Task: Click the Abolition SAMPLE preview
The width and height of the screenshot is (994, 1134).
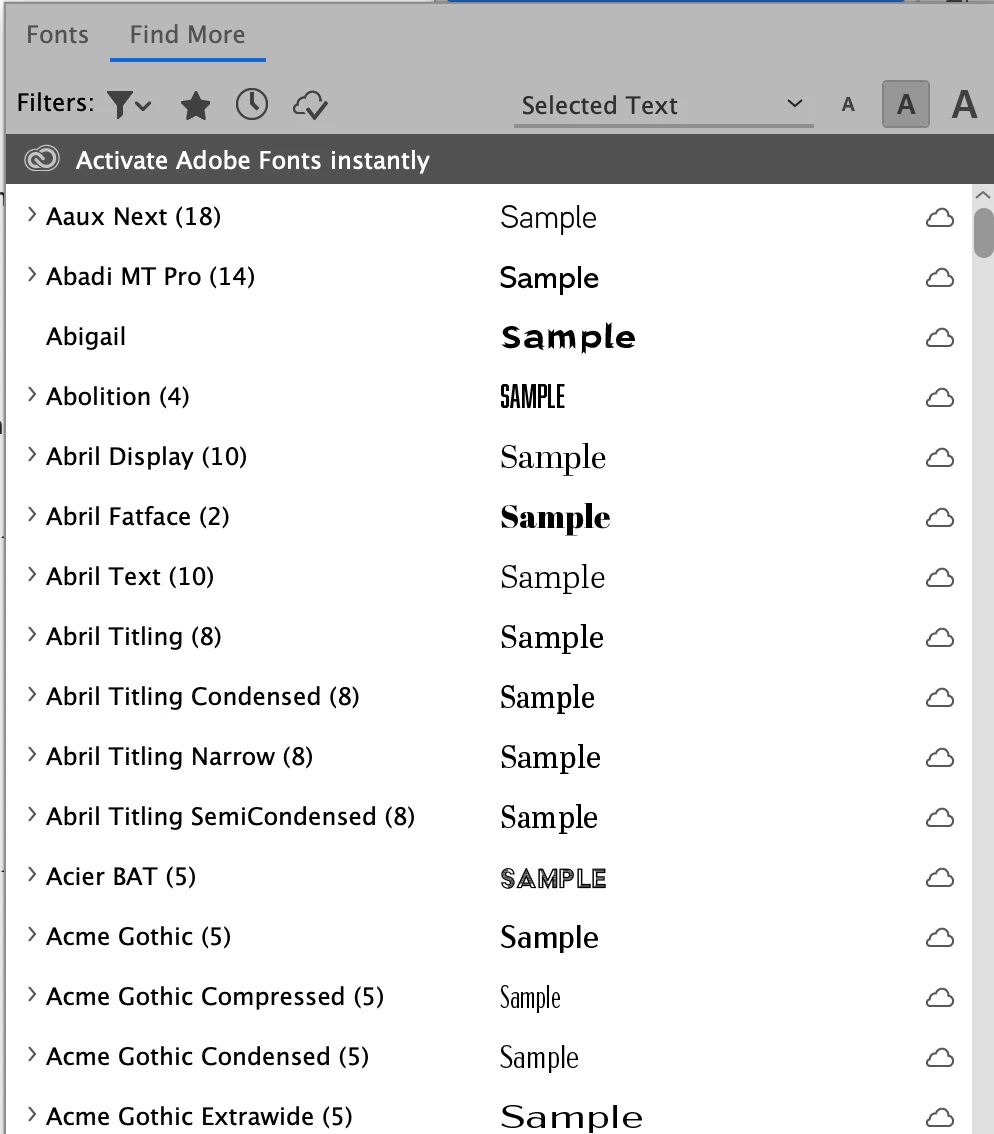Action: [532, 397]
